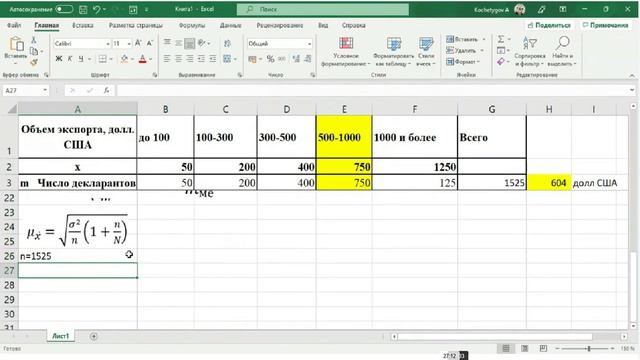Open Условное форматирование conditional formatting
Viewport: 640px width, 360px height.
(346, 51)
